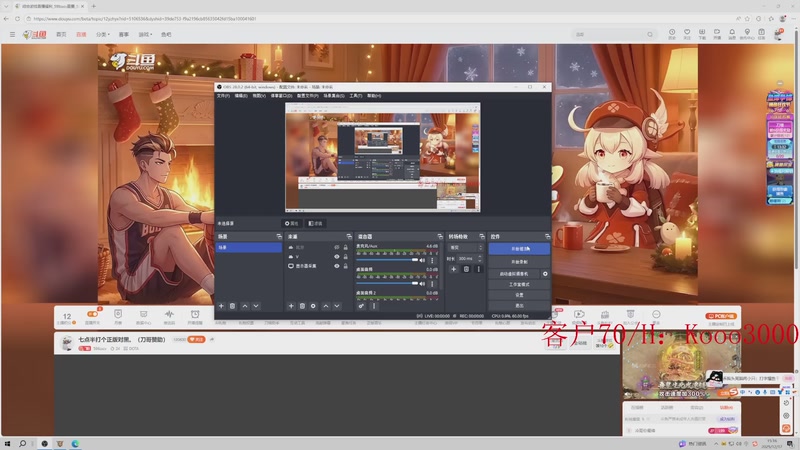Click 开始录制 start recording button
The width and height of the screenshot is (800, 450).
pos(519,262)
